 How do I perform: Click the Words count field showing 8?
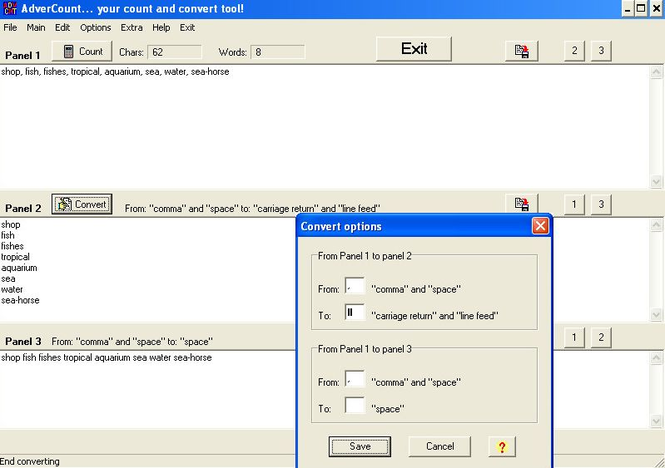[x=278, y=52]
